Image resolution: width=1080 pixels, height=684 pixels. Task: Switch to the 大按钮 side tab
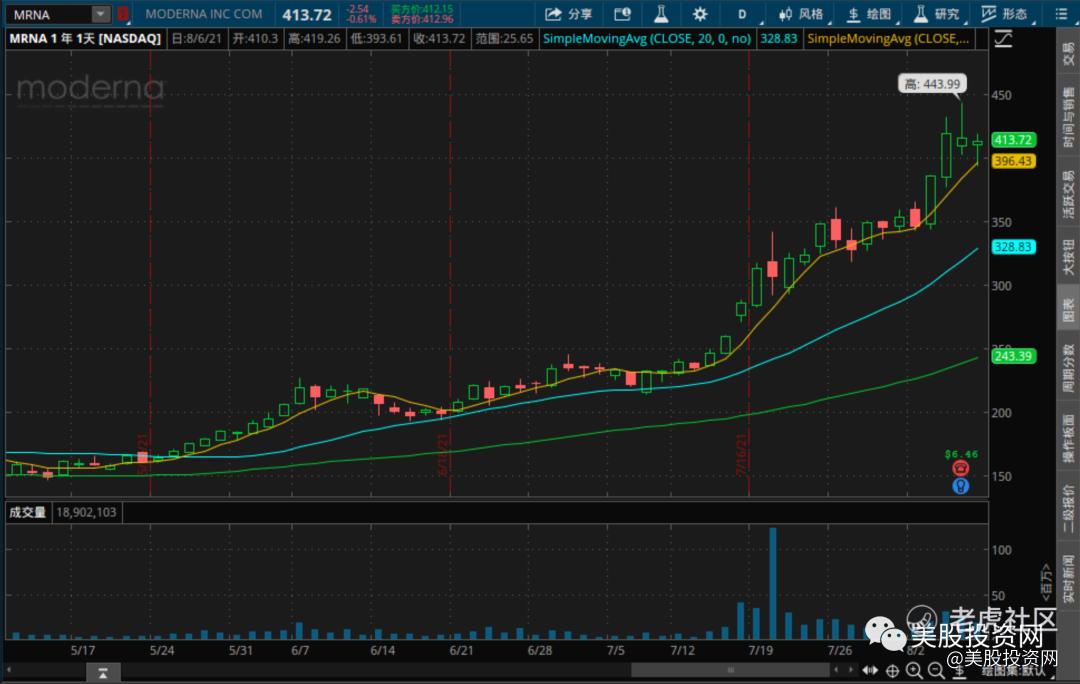click(1068, 258)
